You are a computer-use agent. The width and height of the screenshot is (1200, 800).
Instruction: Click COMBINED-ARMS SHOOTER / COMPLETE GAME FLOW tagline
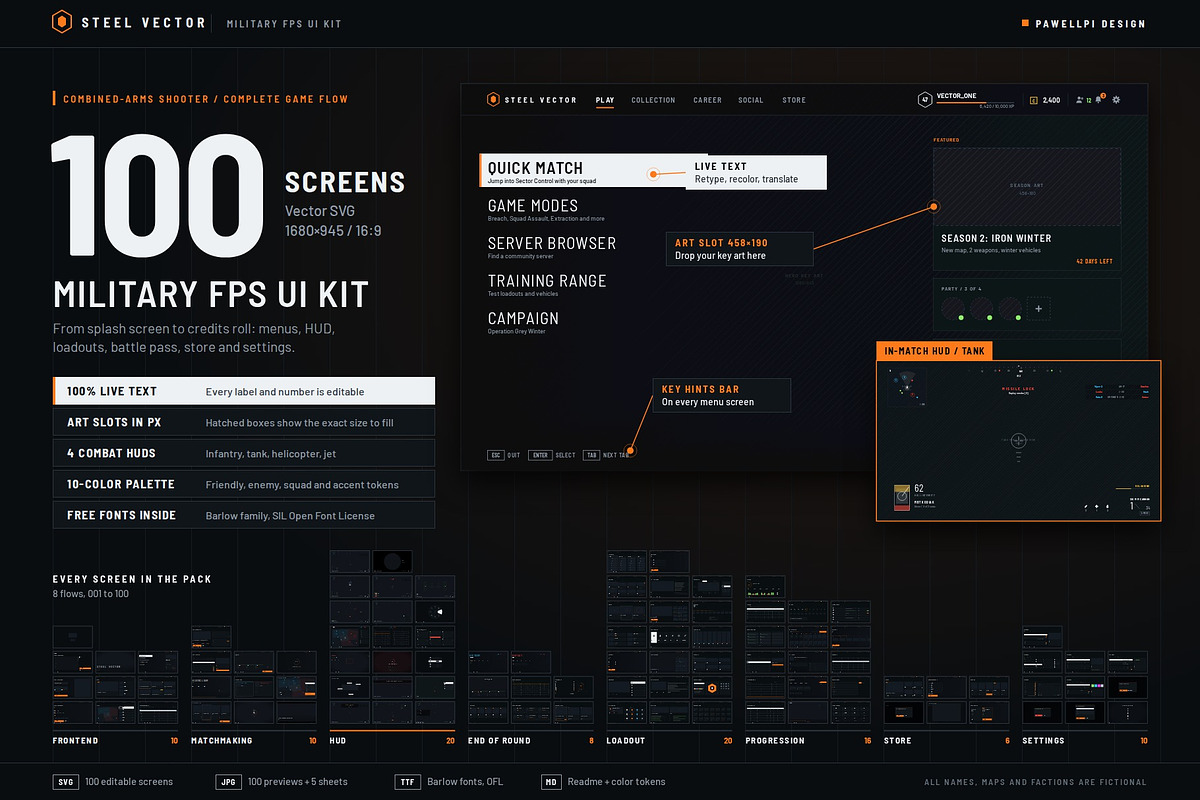point(206,99)
